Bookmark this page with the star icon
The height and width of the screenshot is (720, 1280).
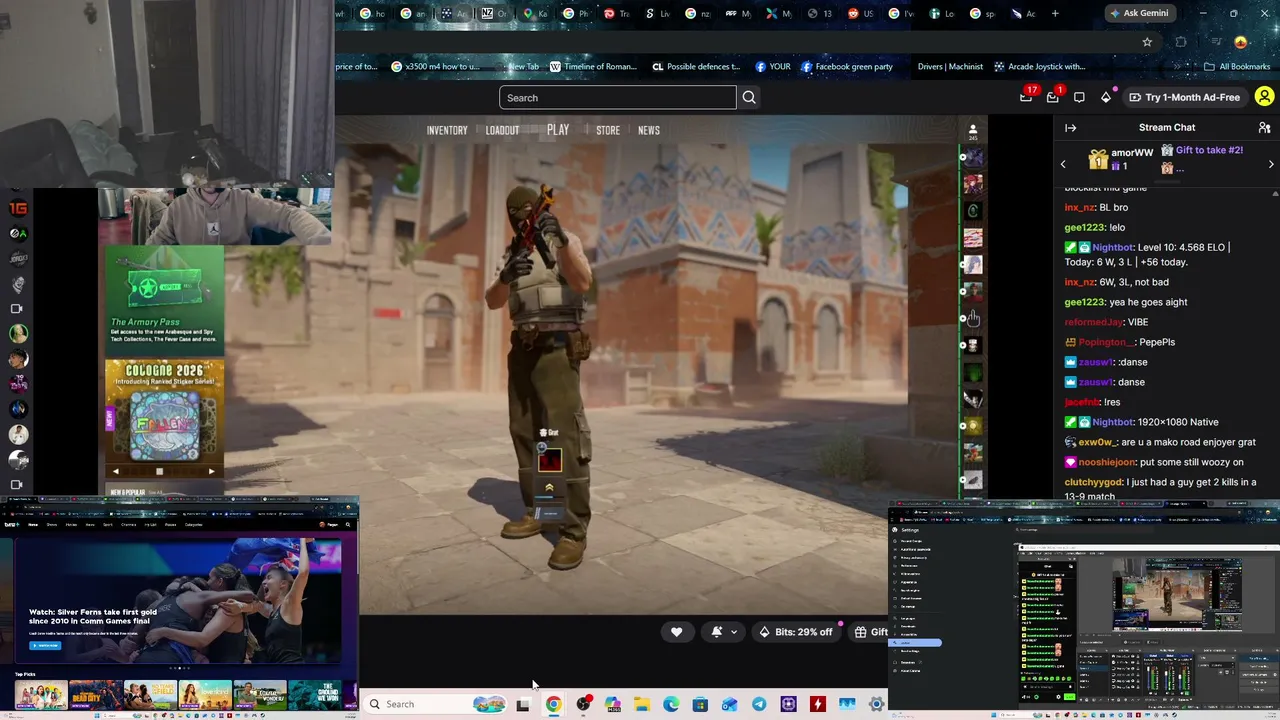point(1147,42)
